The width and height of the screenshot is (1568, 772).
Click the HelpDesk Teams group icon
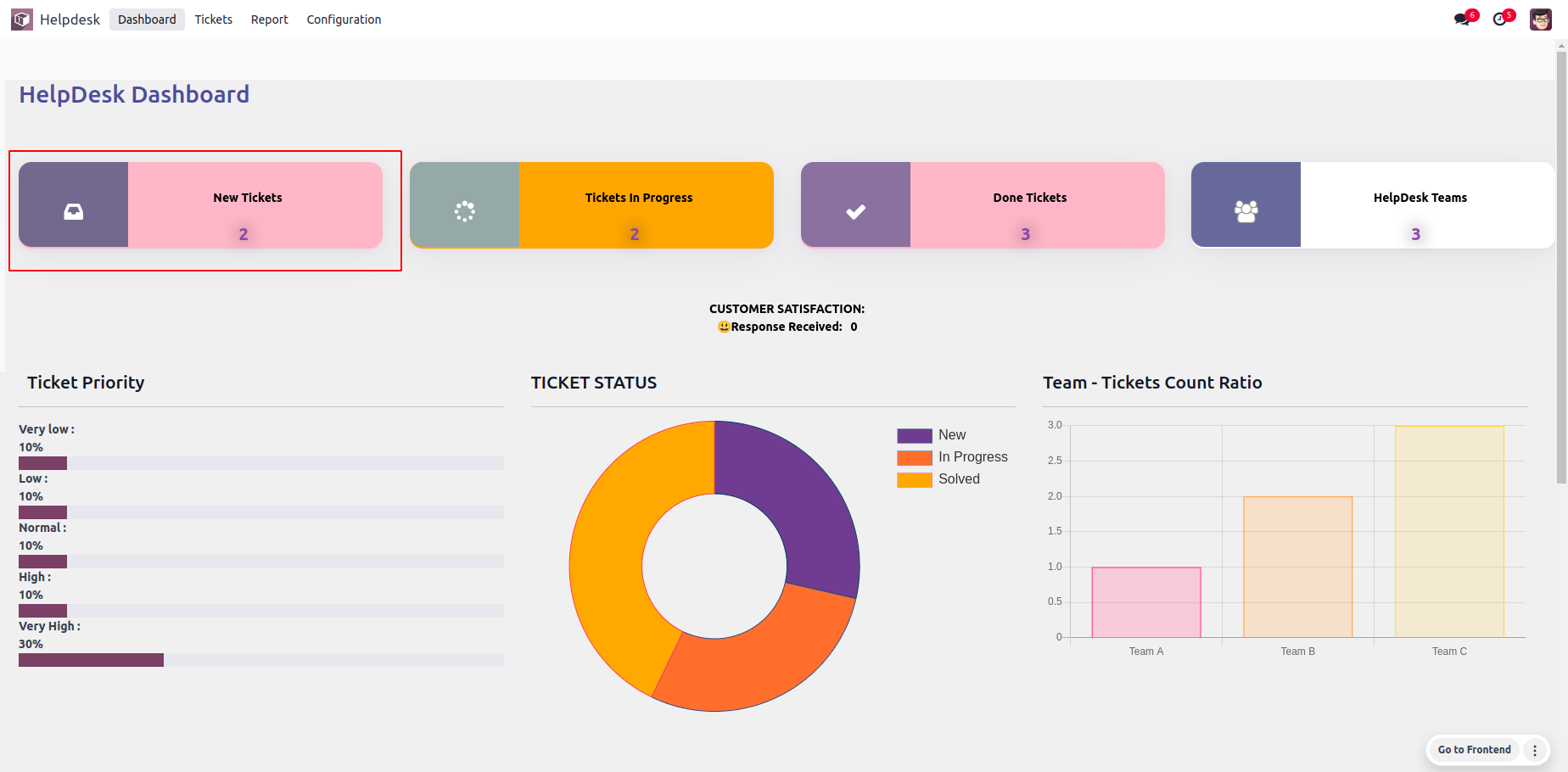click(1246, 211)
